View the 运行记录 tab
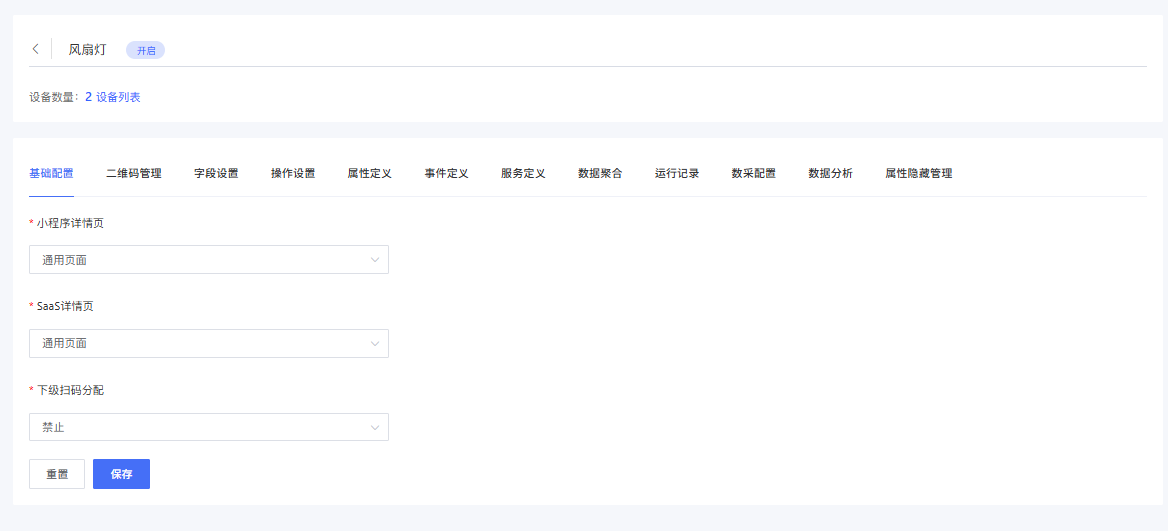The width and height of the screenshot is (1168, 531). 677,173
